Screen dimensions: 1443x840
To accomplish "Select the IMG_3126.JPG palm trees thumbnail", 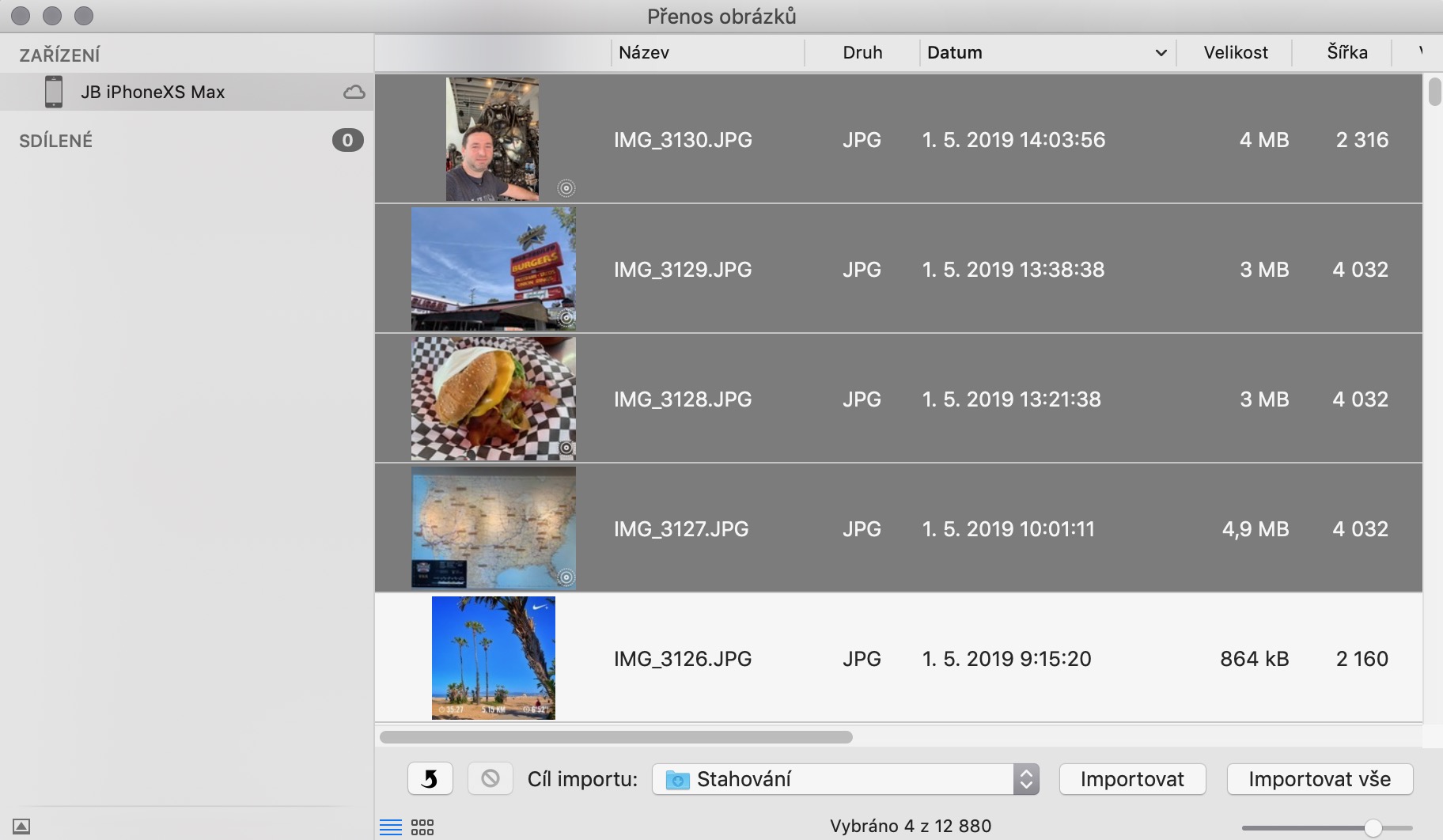I will point(493,658).
